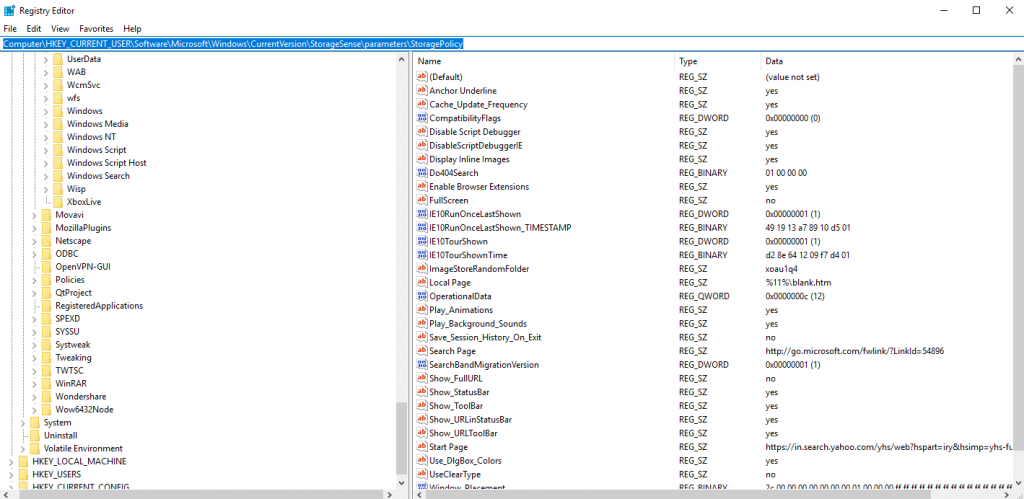Image resolution: width=1024 pixels, height=499 pixels.
Task: Select the ImageStoreRandomFolder value name
Action: [479, 269]
